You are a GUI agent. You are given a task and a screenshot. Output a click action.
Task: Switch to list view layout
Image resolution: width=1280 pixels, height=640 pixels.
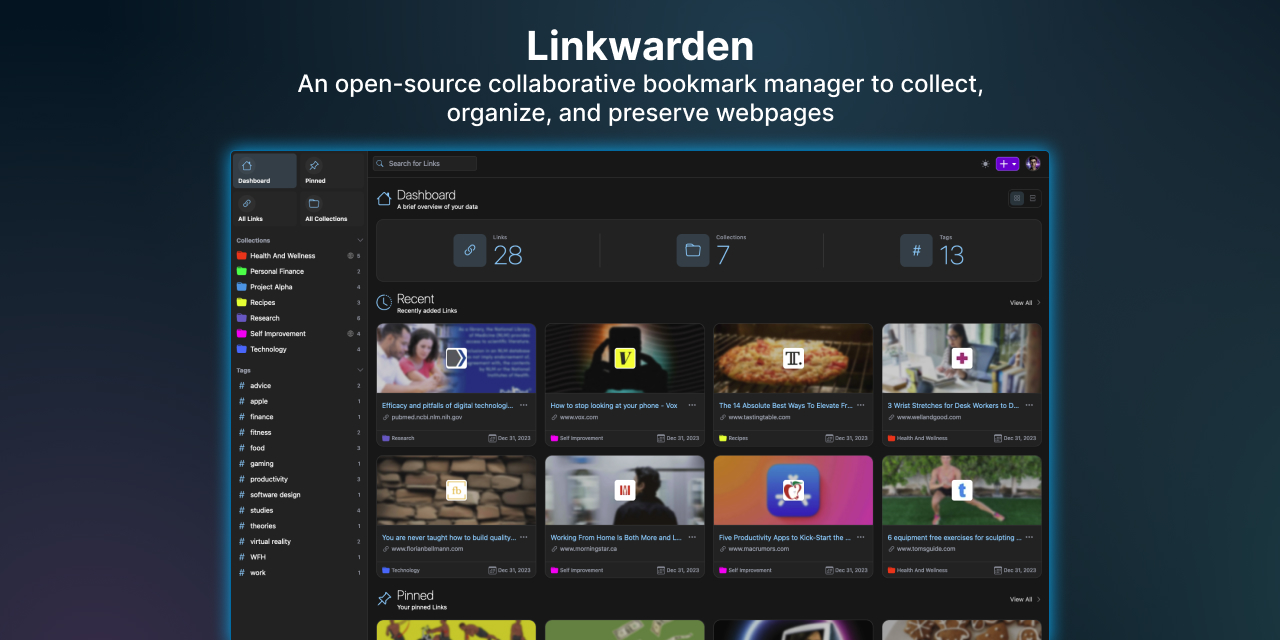1033,198
